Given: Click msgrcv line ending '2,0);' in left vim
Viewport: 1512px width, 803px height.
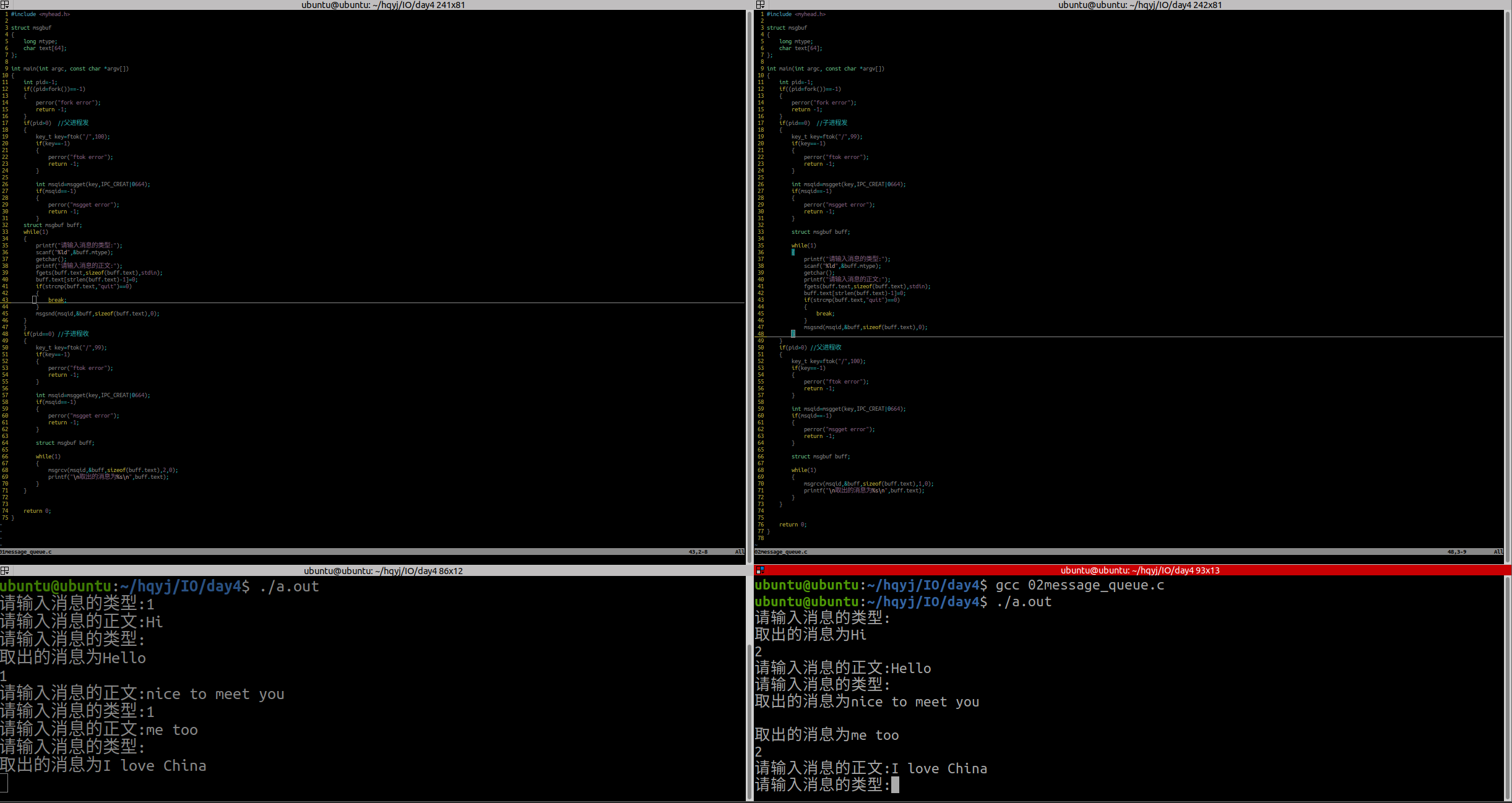Looking at the screenshot, I should click(x=113, y=470).
